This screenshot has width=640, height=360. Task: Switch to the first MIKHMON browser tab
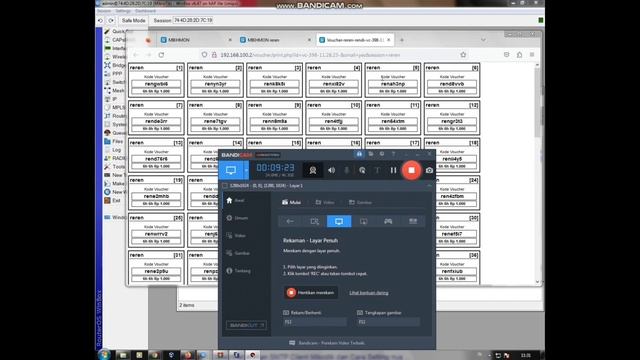click(x=196, y=40)
